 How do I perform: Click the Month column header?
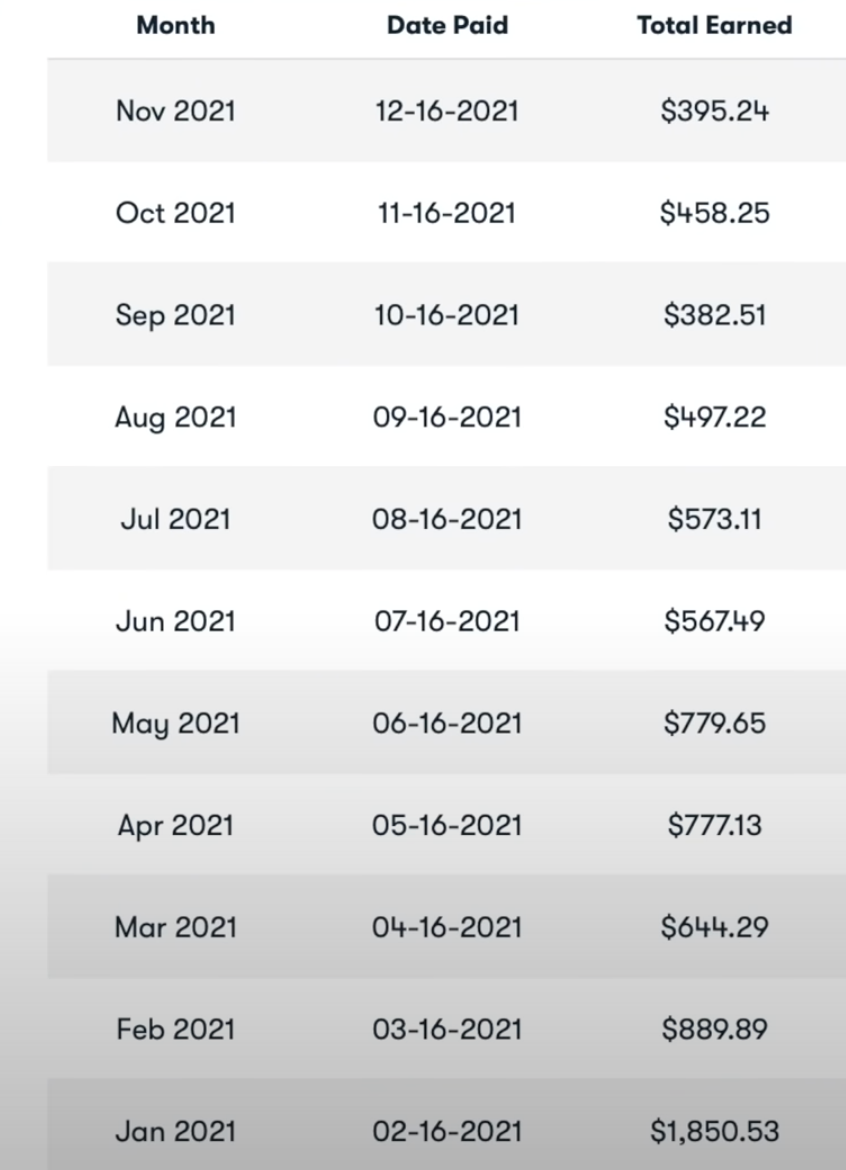176,26
